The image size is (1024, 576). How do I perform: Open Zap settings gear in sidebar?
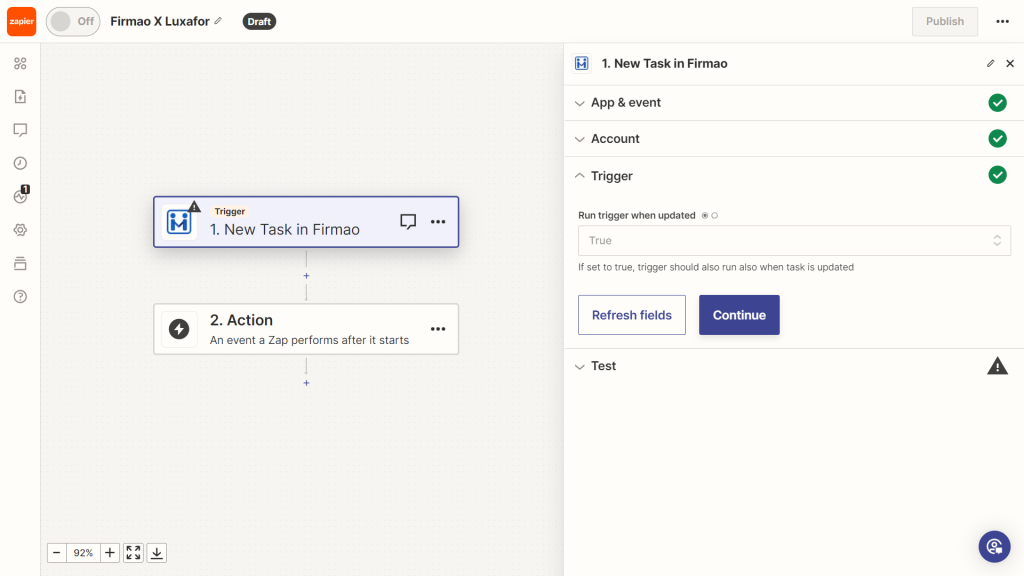20,229
